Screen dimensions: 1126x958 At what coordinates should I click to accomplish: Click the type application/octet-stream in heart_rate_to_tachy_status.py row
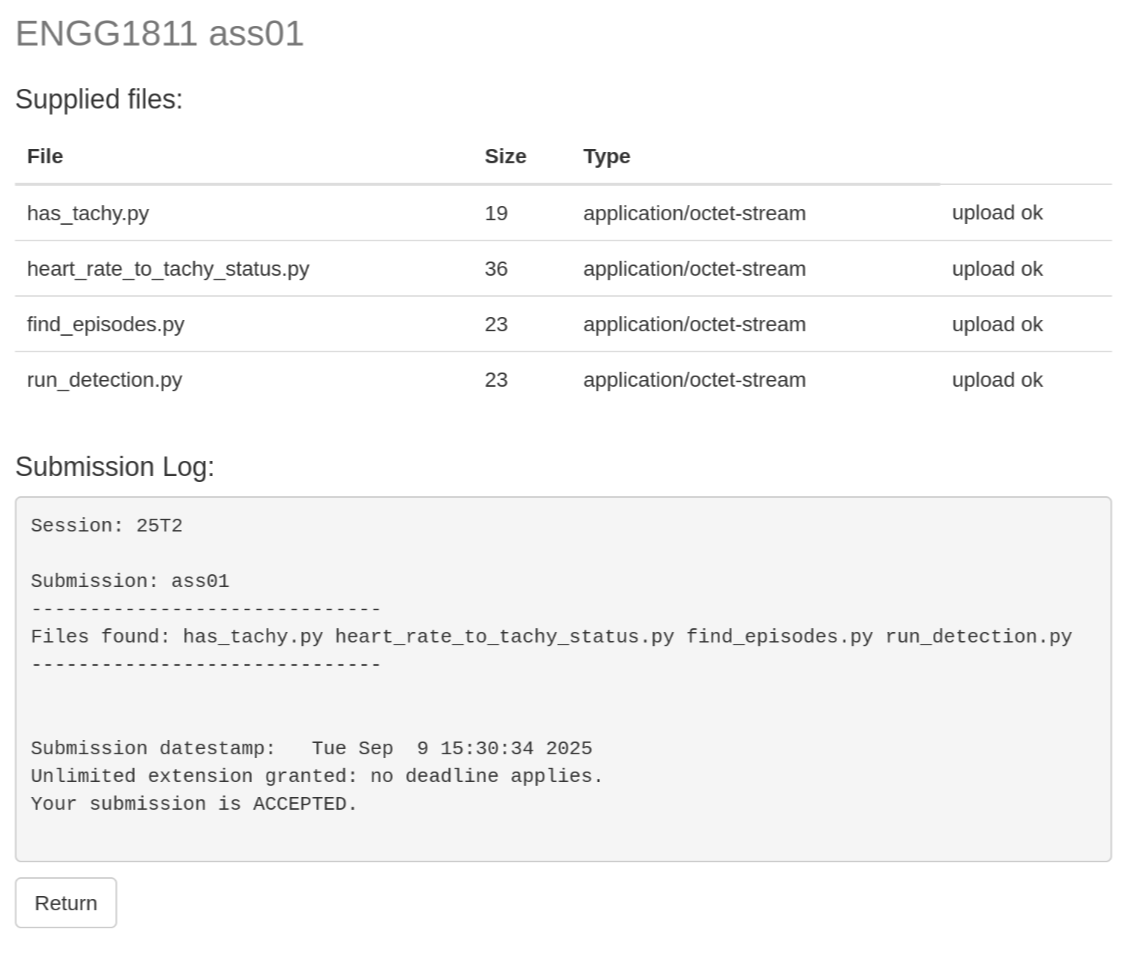point(694,269)
